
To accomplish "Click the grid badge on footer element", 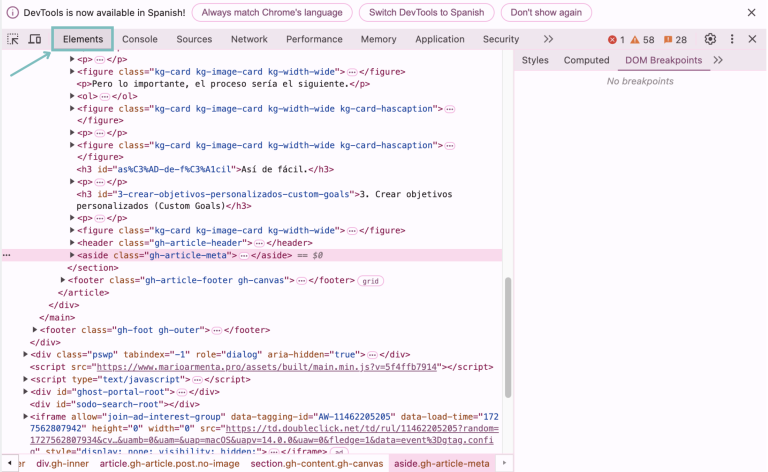I will tap(370, 281).
